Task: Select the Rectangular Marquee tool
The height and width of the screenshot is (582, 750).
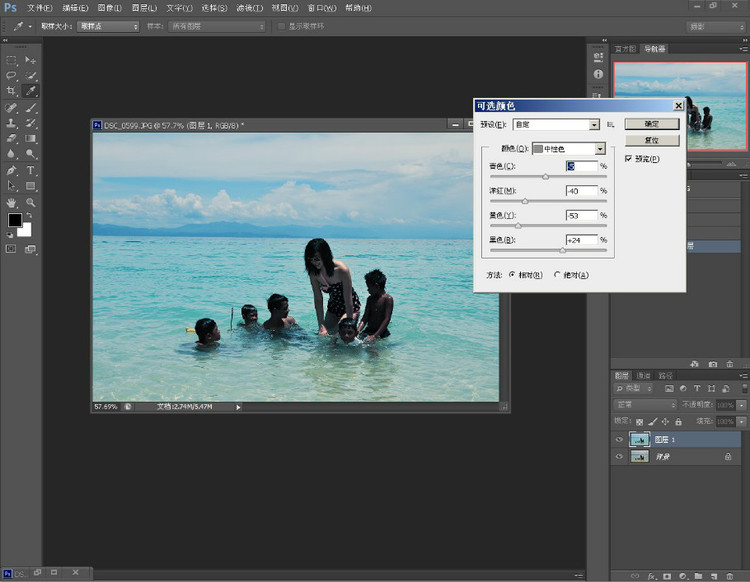Action: pyautogui.click(x=11, y=60)
